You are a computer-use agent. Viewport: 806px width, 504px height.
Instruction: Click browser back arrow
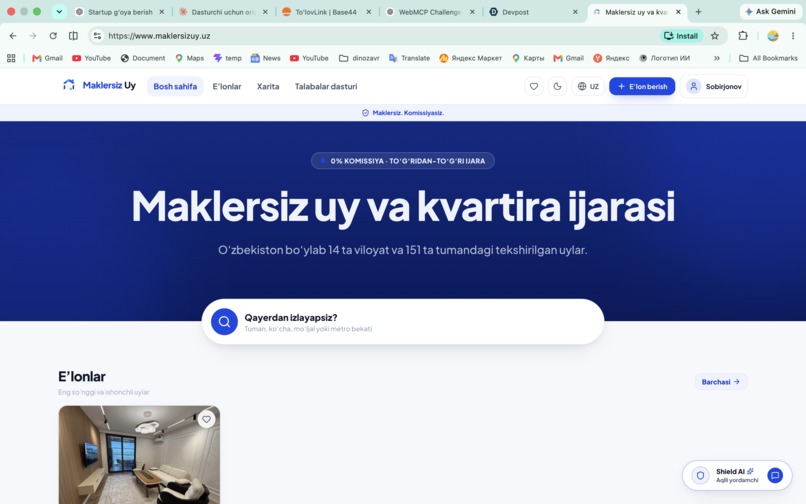tap(13, 35)
